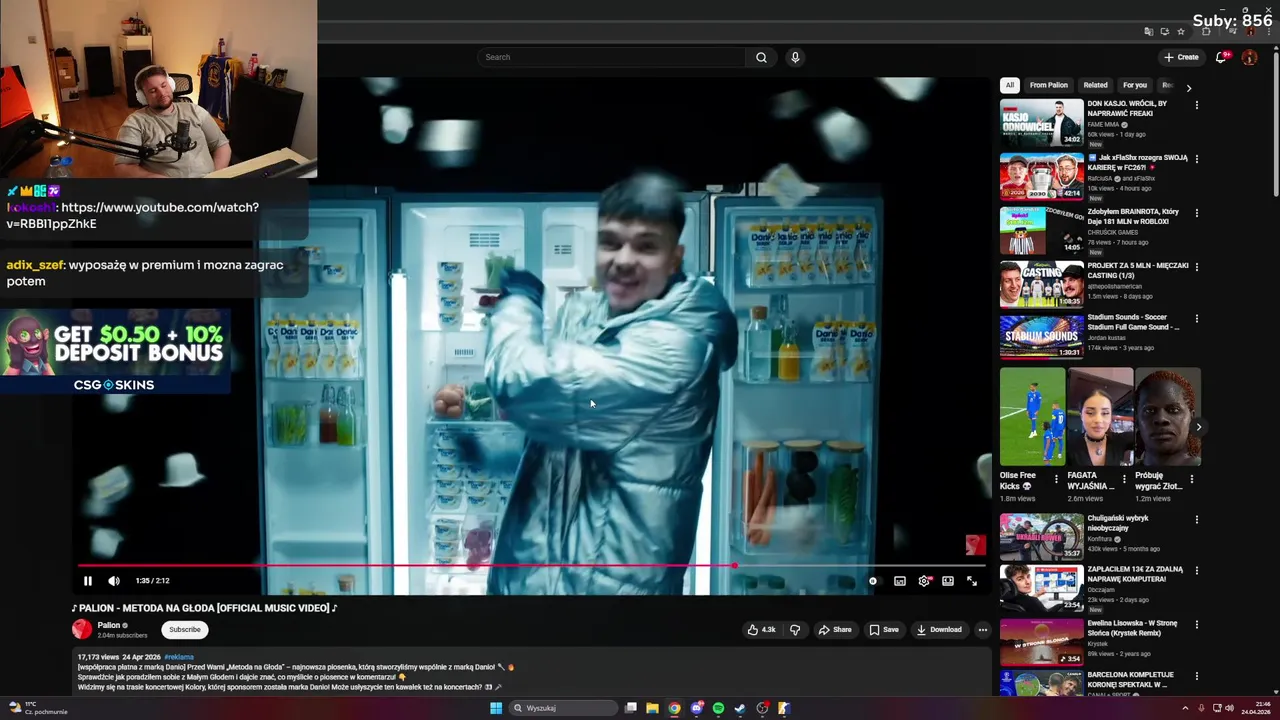Select the All filter chip
This screenshot has height=720, width=1280.
(1010, 85)
